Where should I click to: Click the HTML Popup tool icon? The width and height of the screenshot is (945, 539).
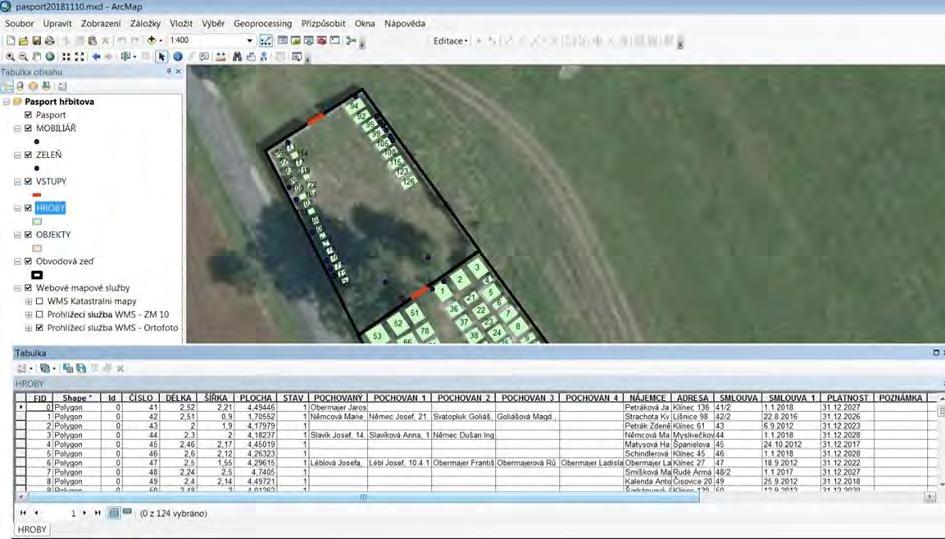[204, 57]
